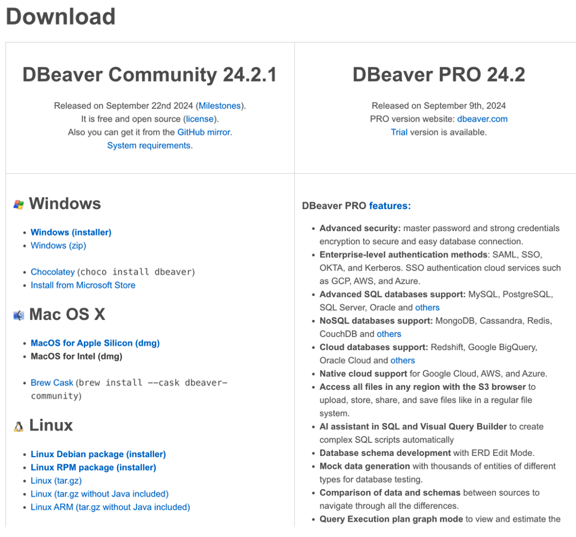Viewport: 576px width, 537px height.
Task: Click 'Comparison of data and schemas' text
Action: point(390,493)
